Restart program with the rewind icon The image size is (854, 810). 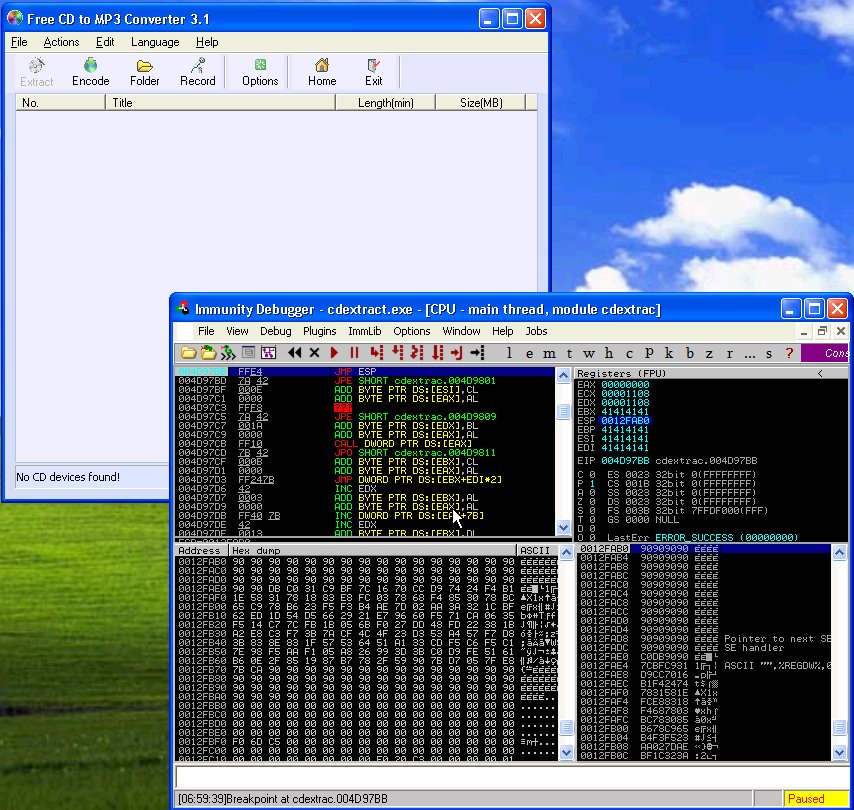295,353
